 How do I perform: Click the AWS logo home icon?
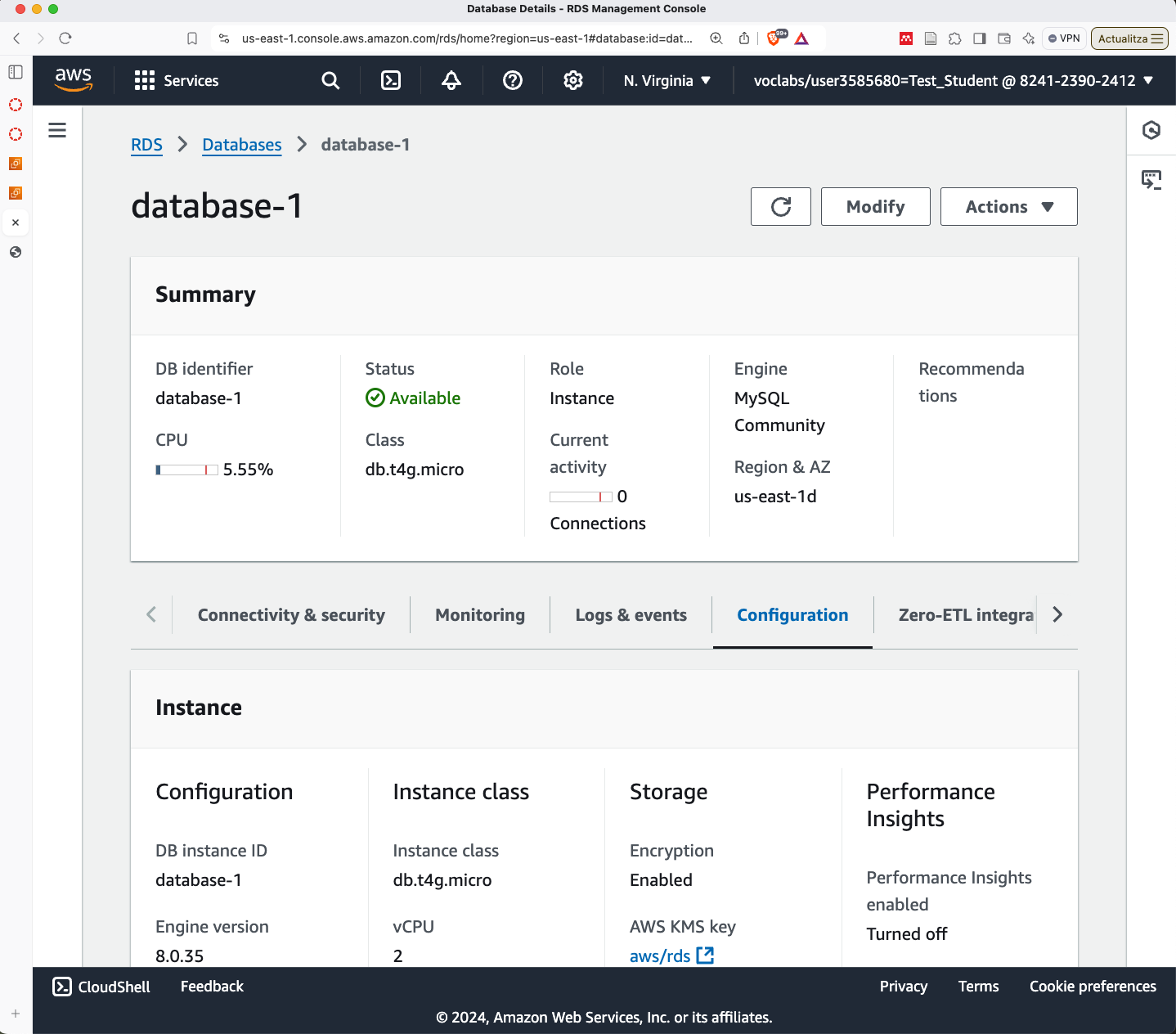coord(74,80)
